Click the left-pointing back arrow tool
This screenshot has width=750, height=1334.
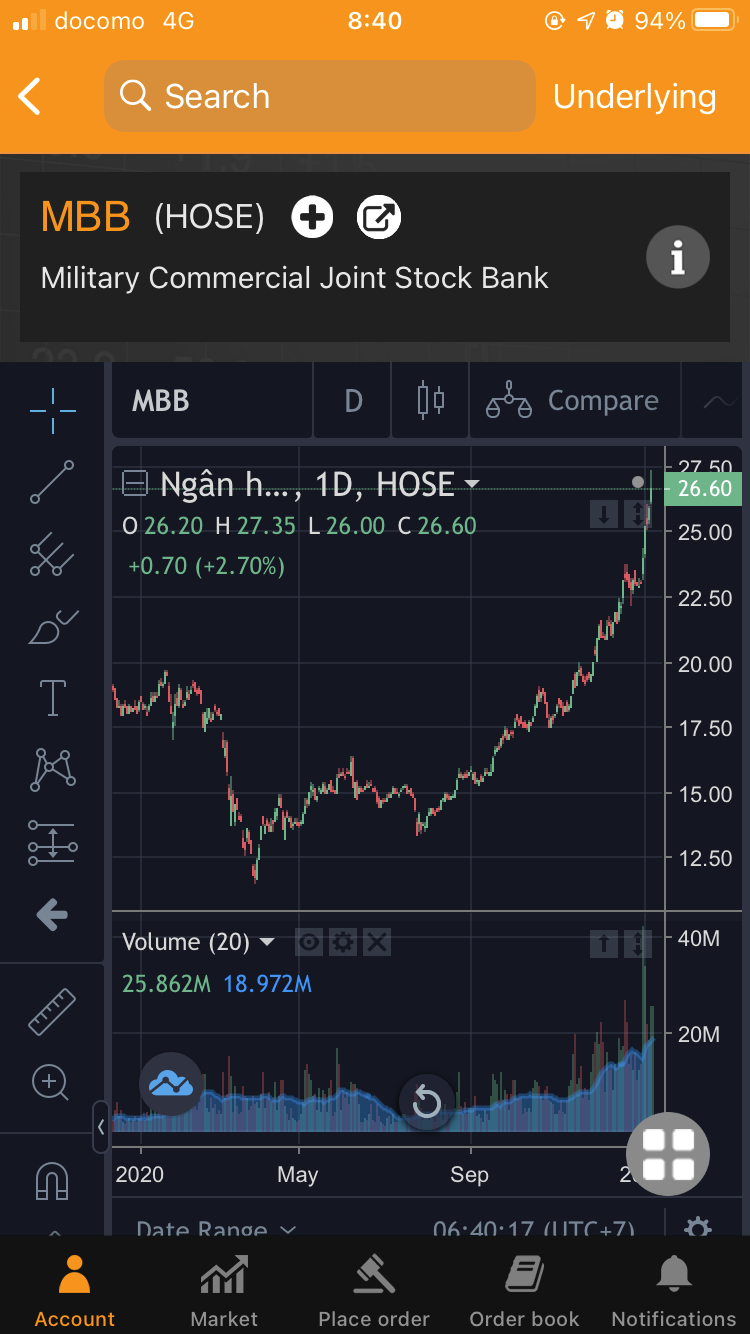coord(52,913)
